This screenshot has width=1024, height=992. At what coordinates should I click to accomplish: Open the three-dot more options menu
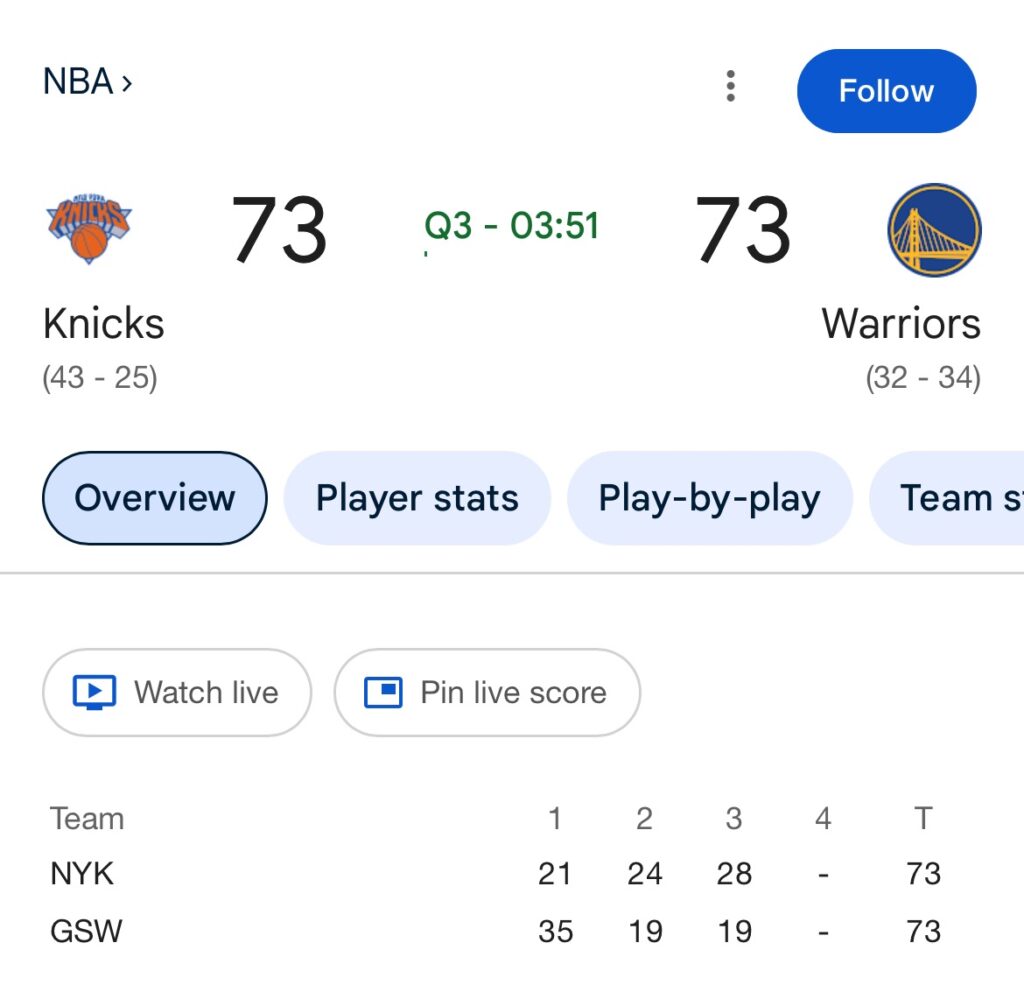731,87
